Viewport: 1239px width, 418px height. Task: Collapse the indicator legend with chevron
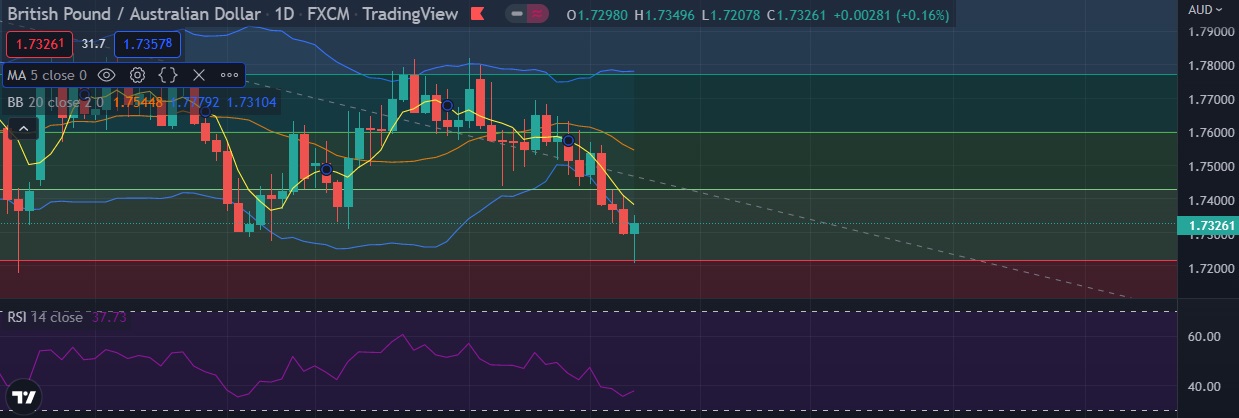click(25, 127)
